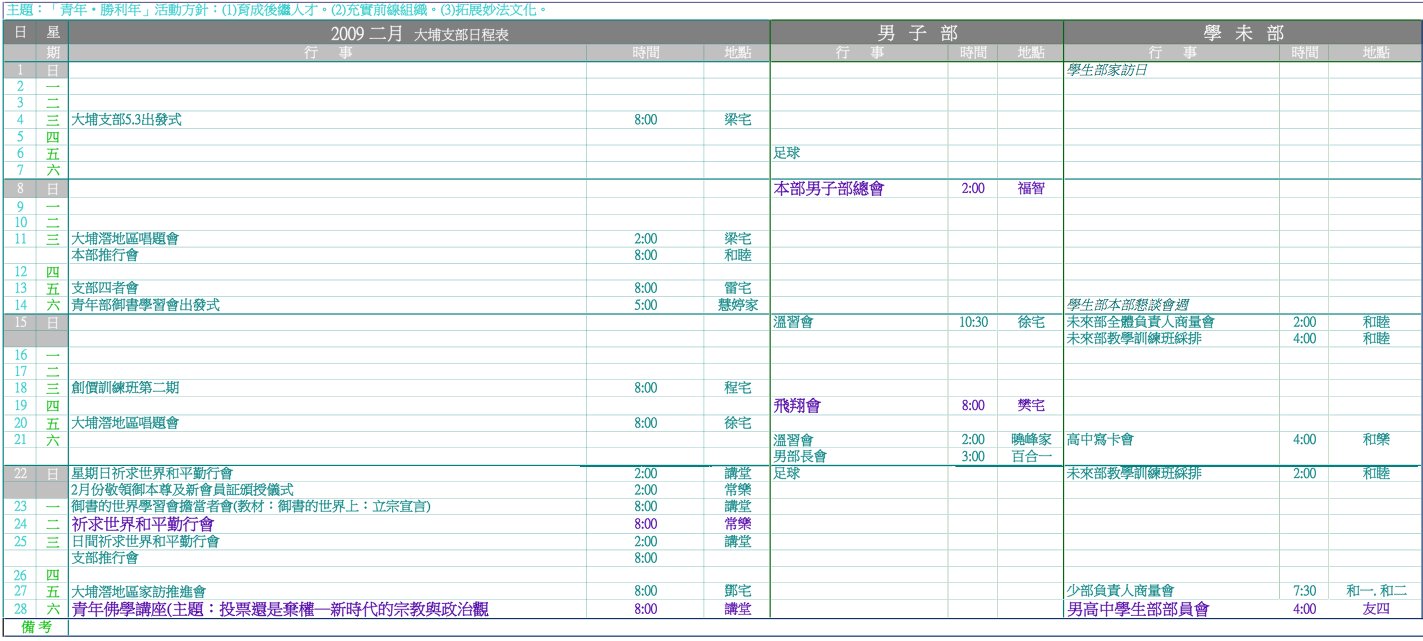Click the '福智' location cell

point(1030,188)
